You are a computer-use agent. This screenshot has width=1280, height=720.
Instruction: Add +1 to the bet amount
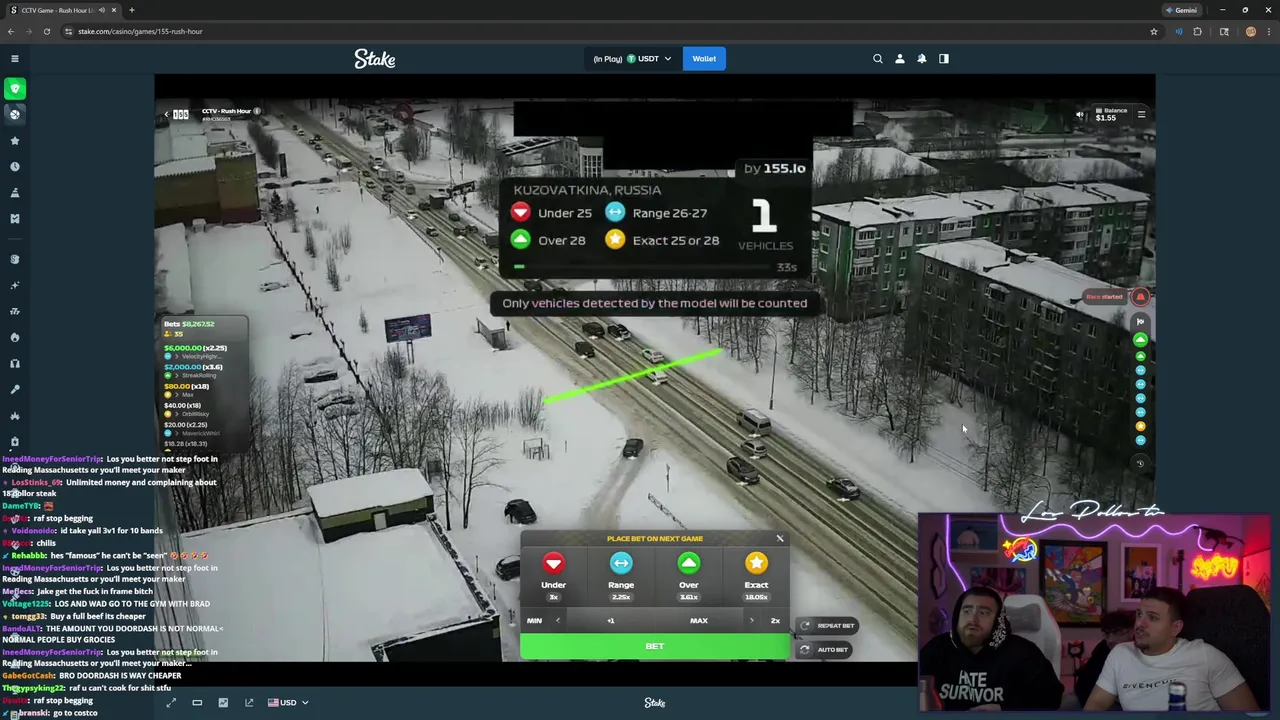click(x=611, y=621)
